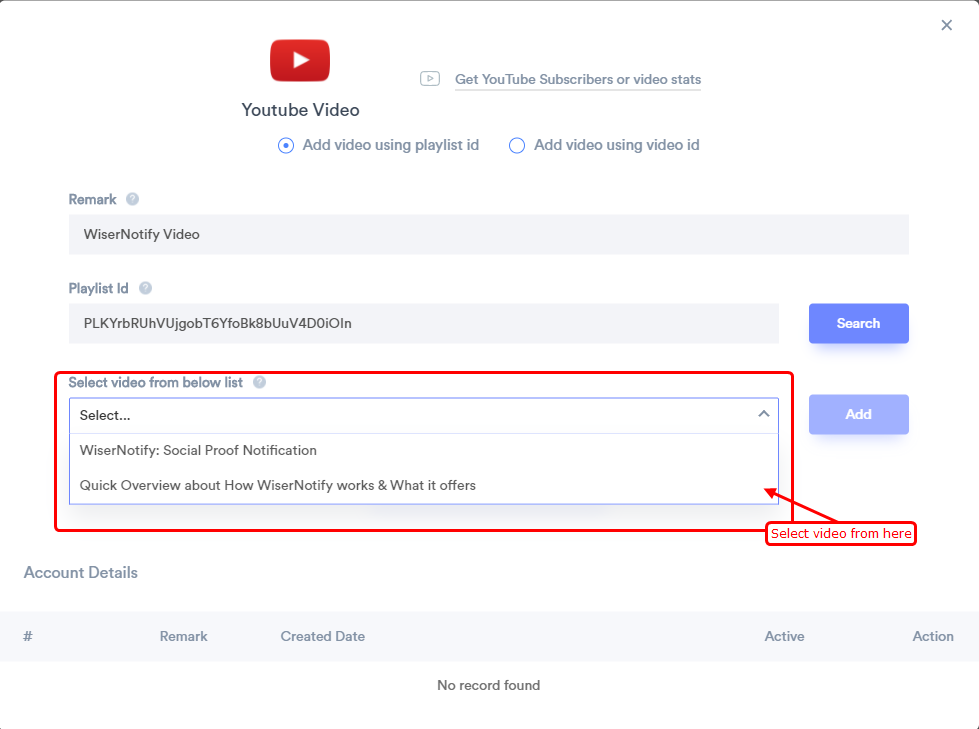Click the Created Date column header
979x729 pixels.
click(x=322, y=636)
